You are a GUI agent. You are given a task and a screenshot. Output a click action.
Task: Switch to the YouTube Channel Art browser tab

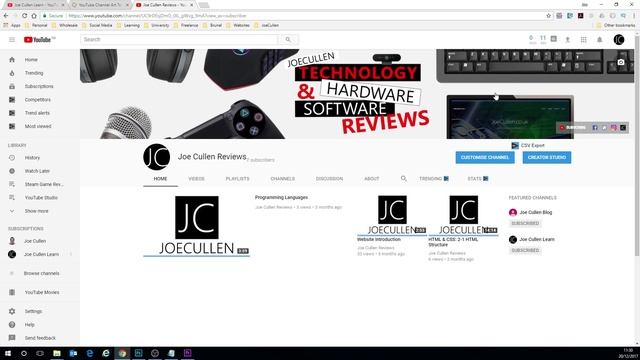click(99, 5)
